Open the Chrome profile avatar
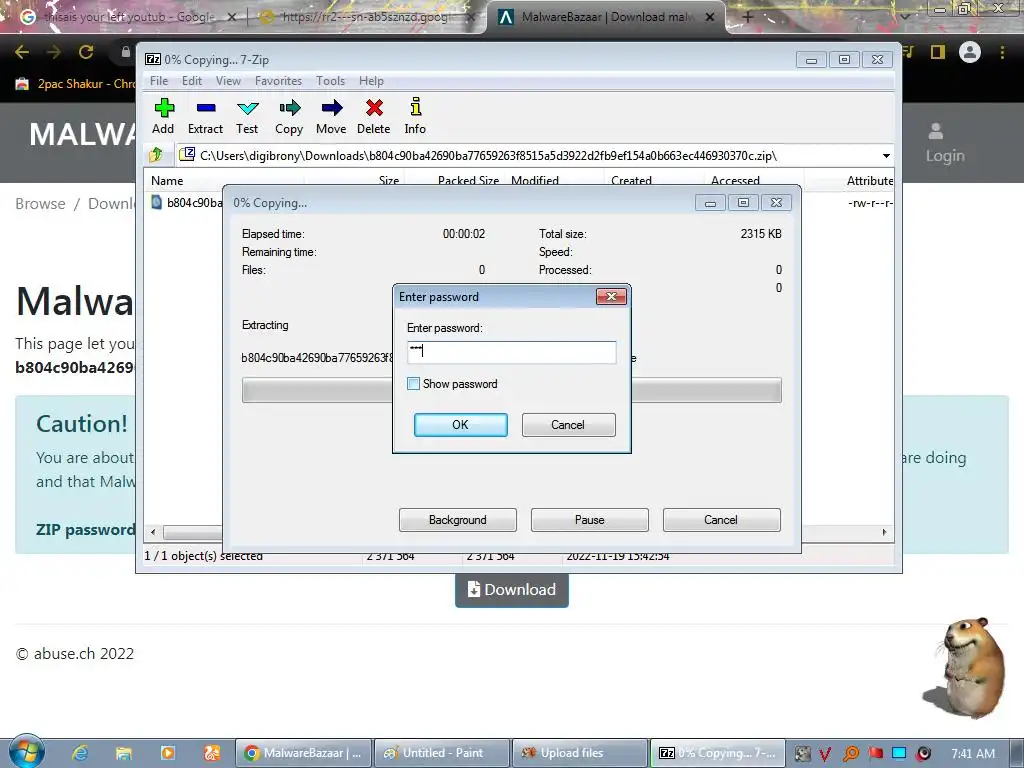The height and width of the screenshot is (768, 1024). point(970,52)
